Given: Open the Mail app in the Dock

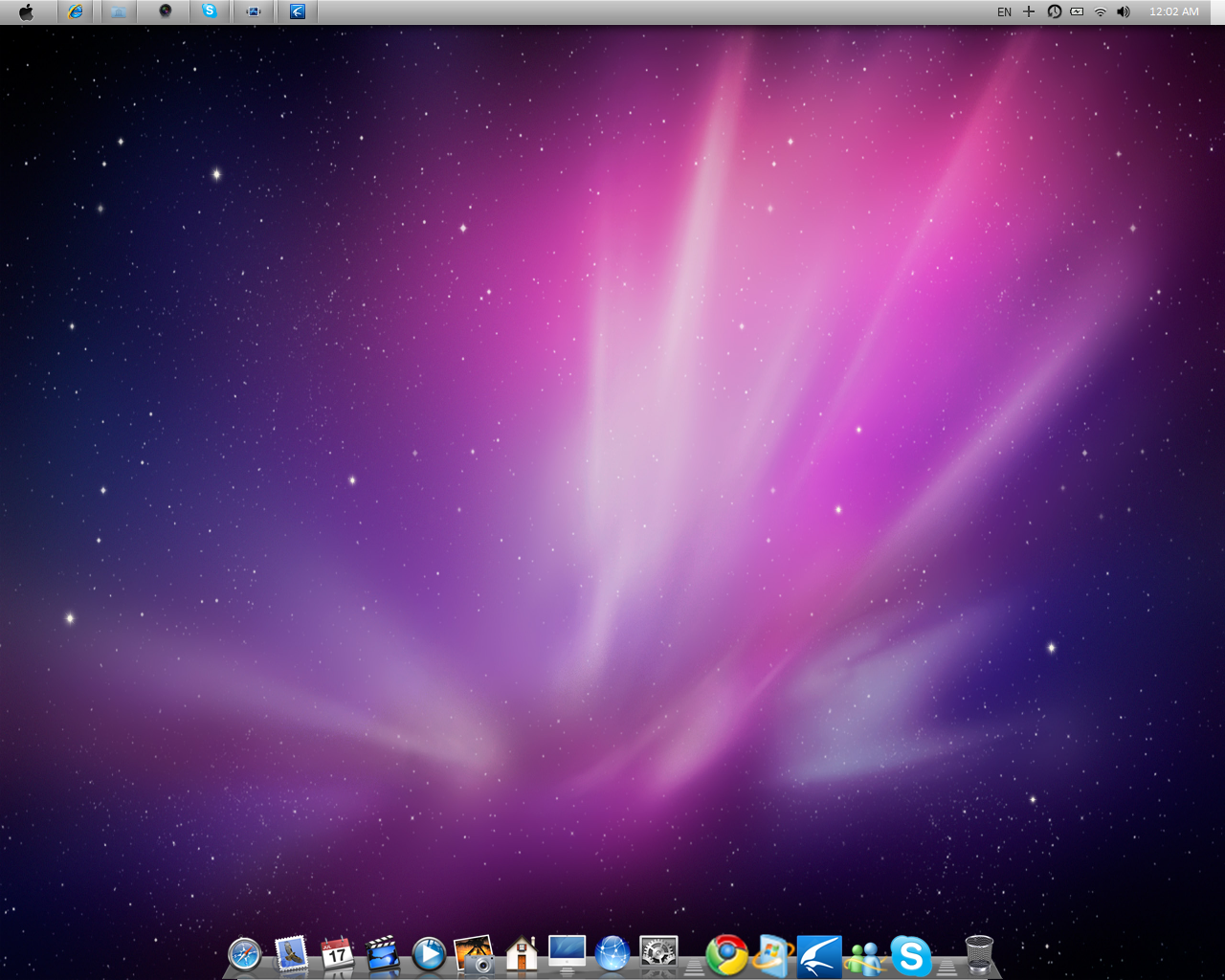Looking at the screenshot, I should 291,955.
